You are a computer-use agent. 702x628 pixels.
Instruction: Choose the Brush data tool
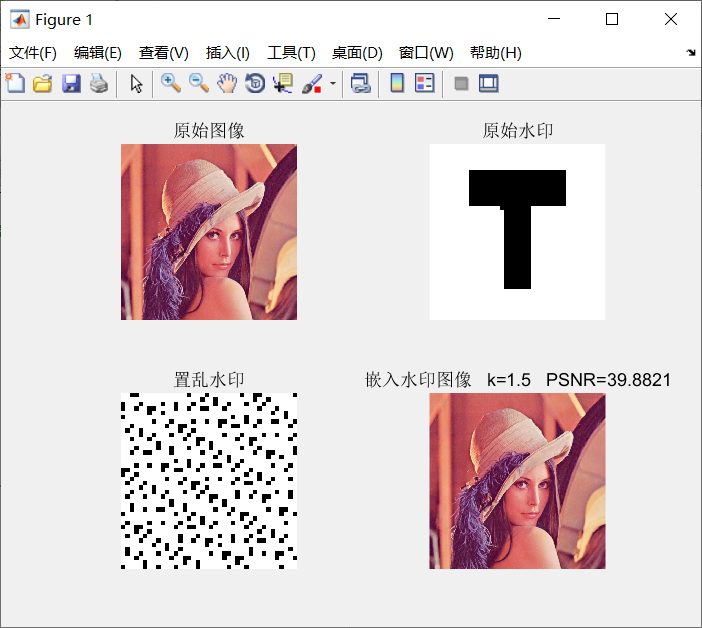click(312, 83)
